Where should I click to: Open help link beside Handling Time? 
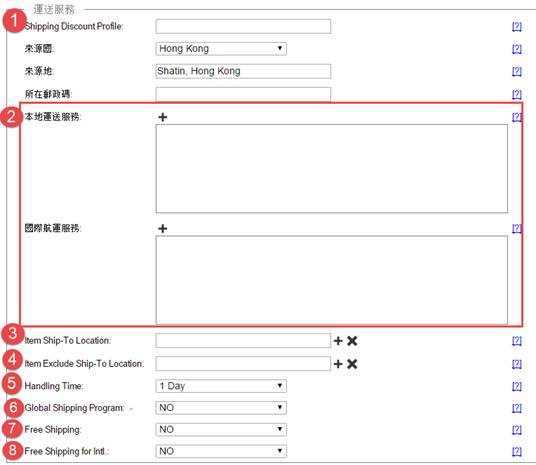[517, 386]
